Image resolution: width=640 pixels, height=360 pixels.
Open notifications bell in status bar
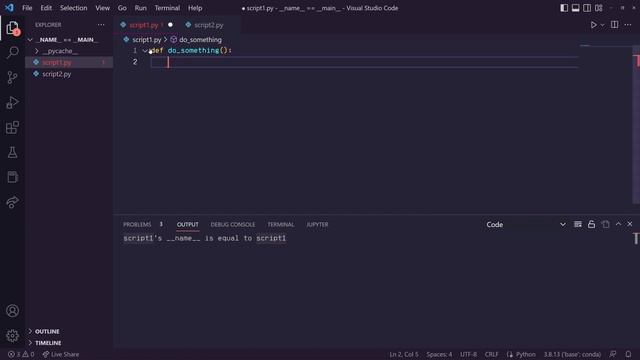pyautogui.click(x=628, y=354)
